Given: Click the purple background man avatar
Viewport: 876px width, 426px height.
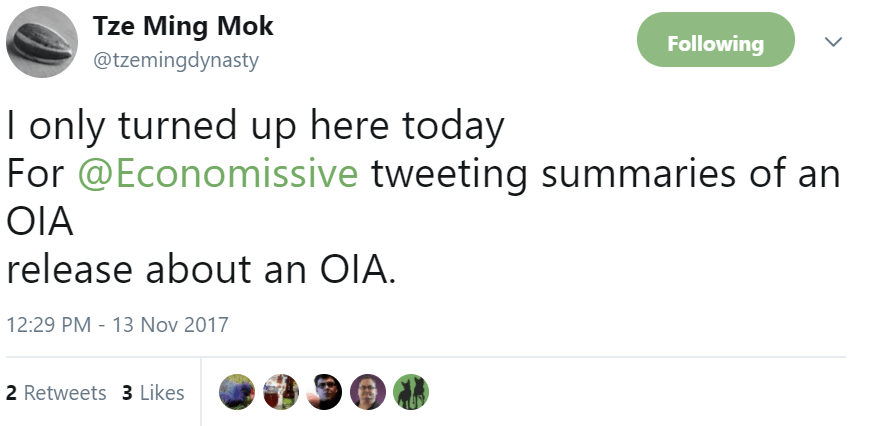Looking at the screenshot, I should click(x=367, y=392).
